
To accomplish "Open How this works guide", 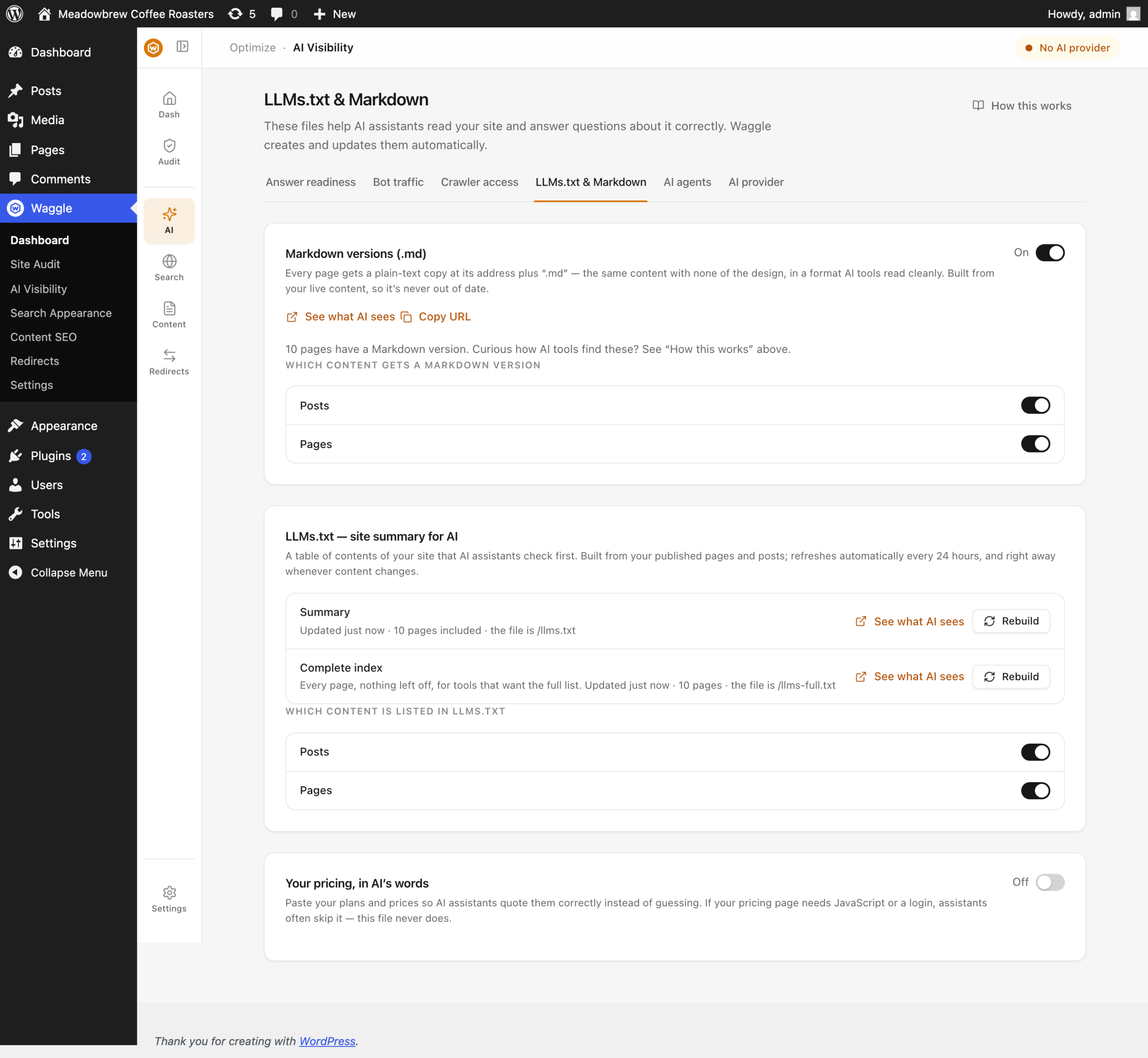I will [x=1022, y=106].
